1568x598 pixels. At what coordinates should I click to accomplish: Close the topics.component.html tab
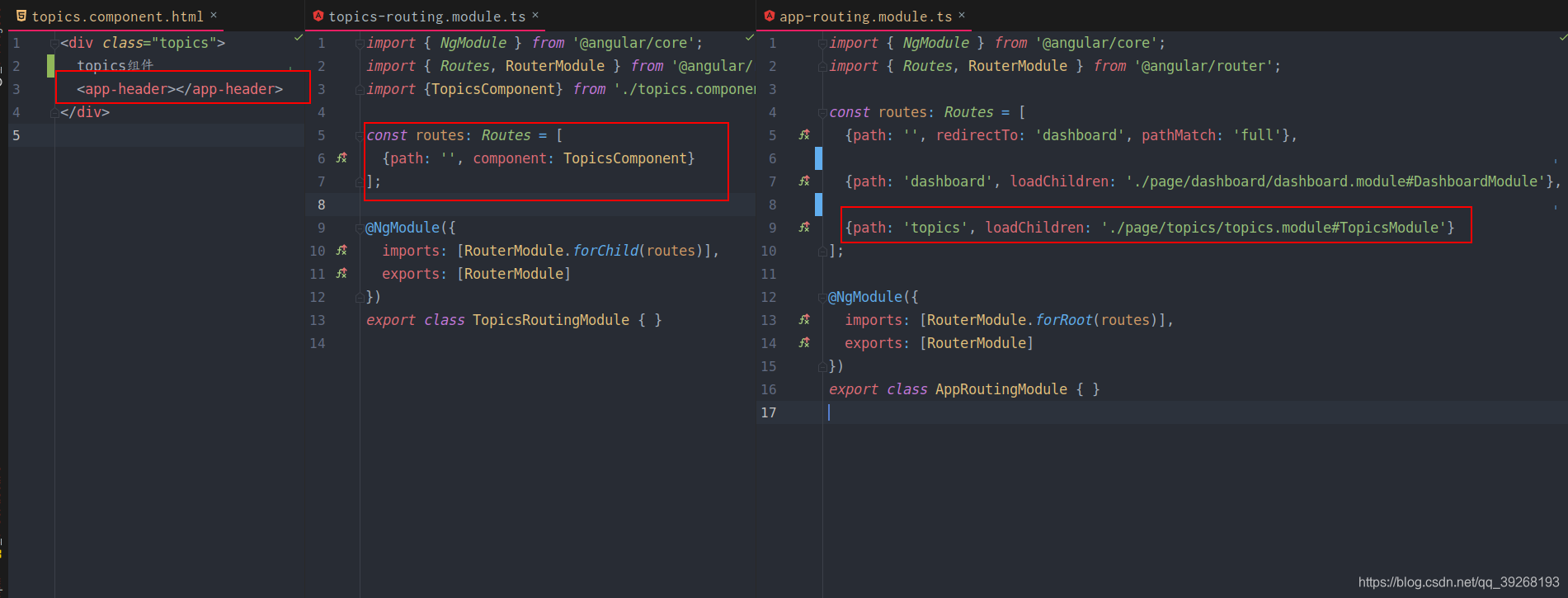[214, 15]
